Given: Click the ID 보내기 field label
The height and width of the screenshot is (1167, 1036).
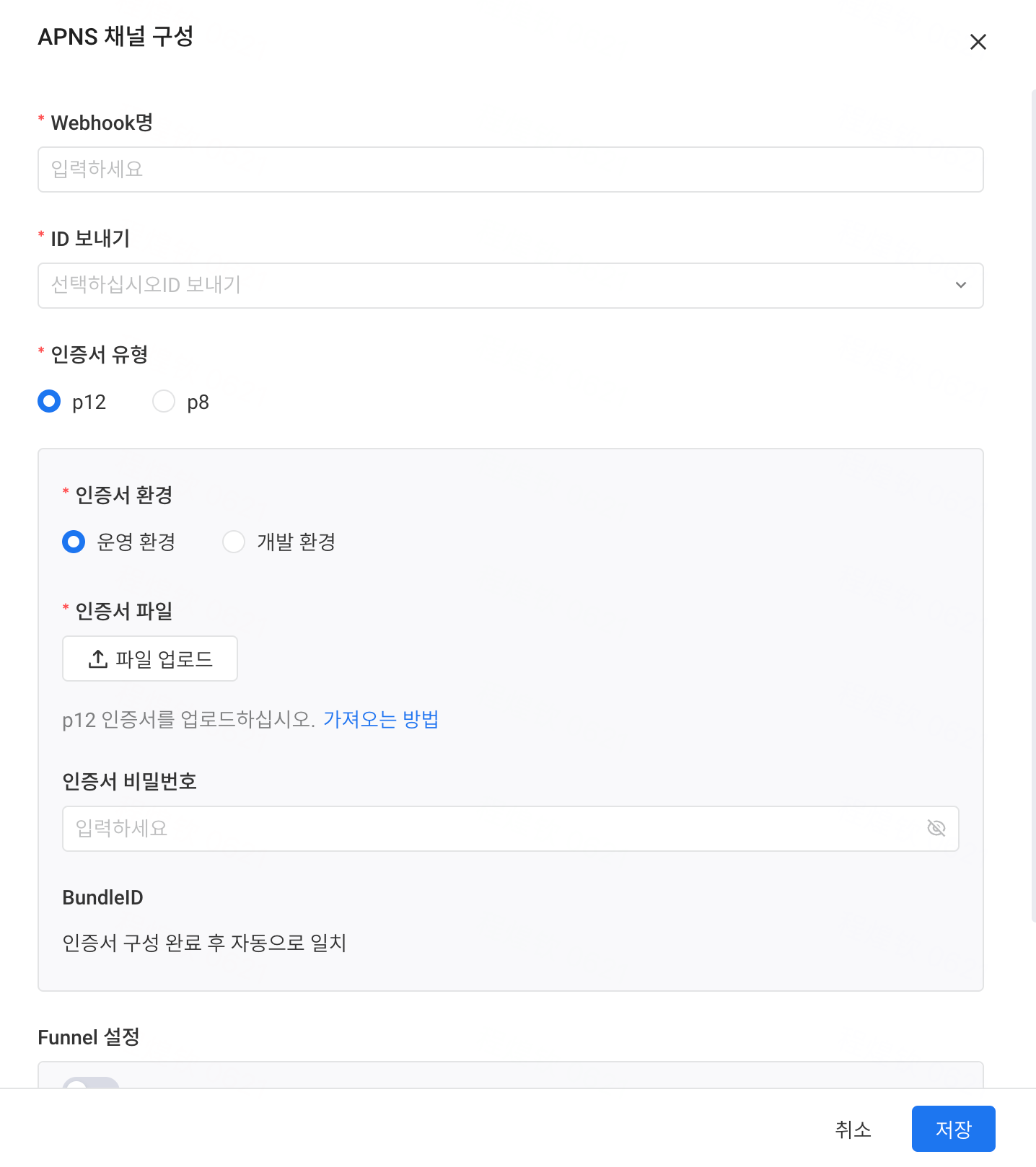Looking at the screenshot, I should [90, 239].
